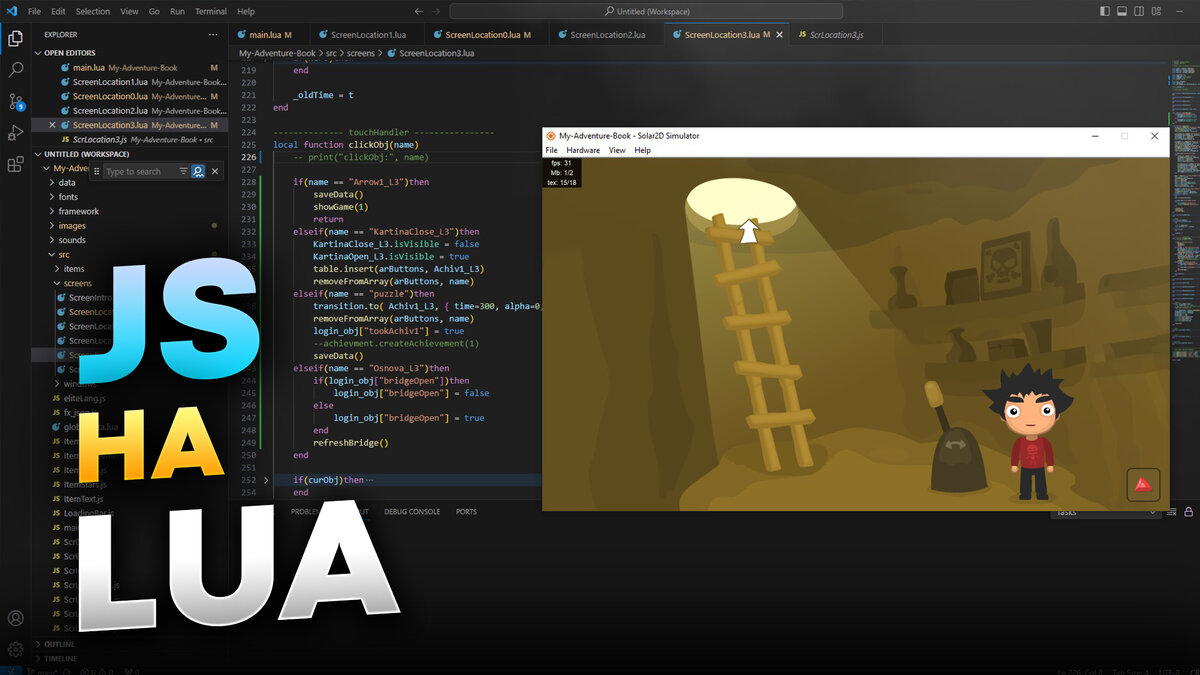Image resolution: width=1200 pixels, height=675 pixels.
Task: Open the Explorer view in activity bar
Action: 16,39
